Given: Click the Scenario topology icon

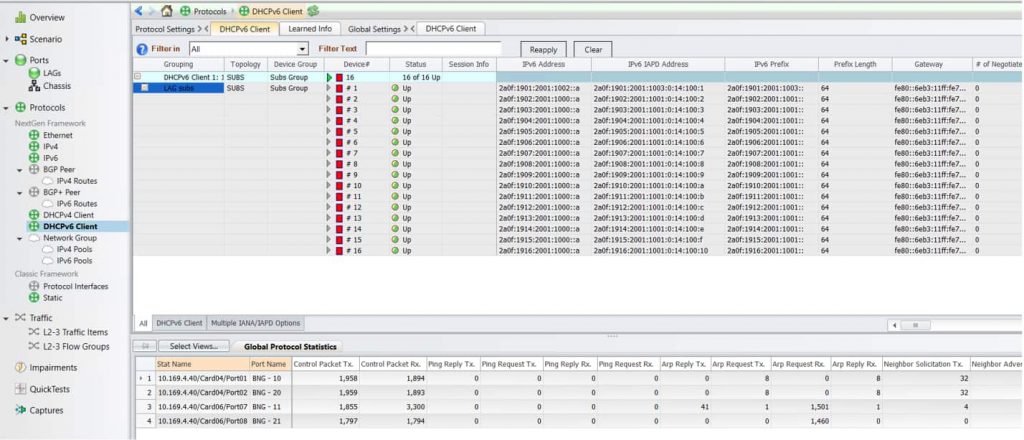Looking at the screenshot, I should click(x=20, y=39).
